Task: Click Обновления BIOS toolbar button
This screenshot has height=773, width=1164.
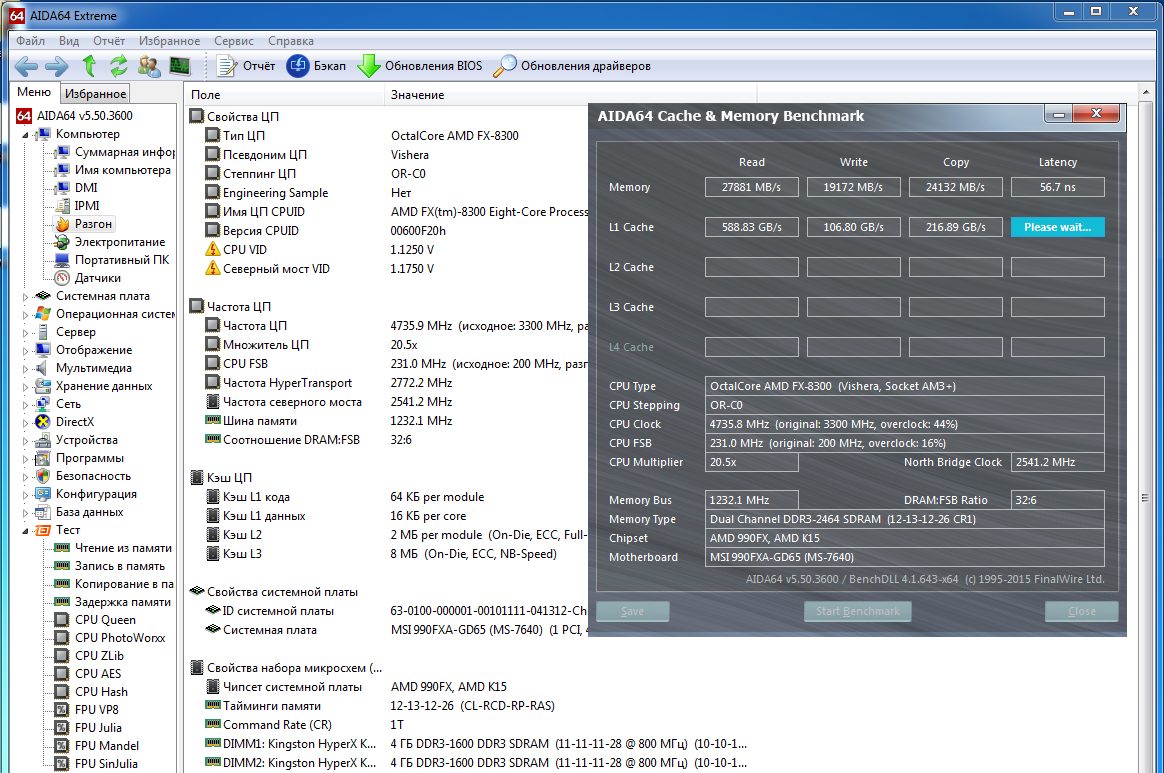Action: [420, 66]
